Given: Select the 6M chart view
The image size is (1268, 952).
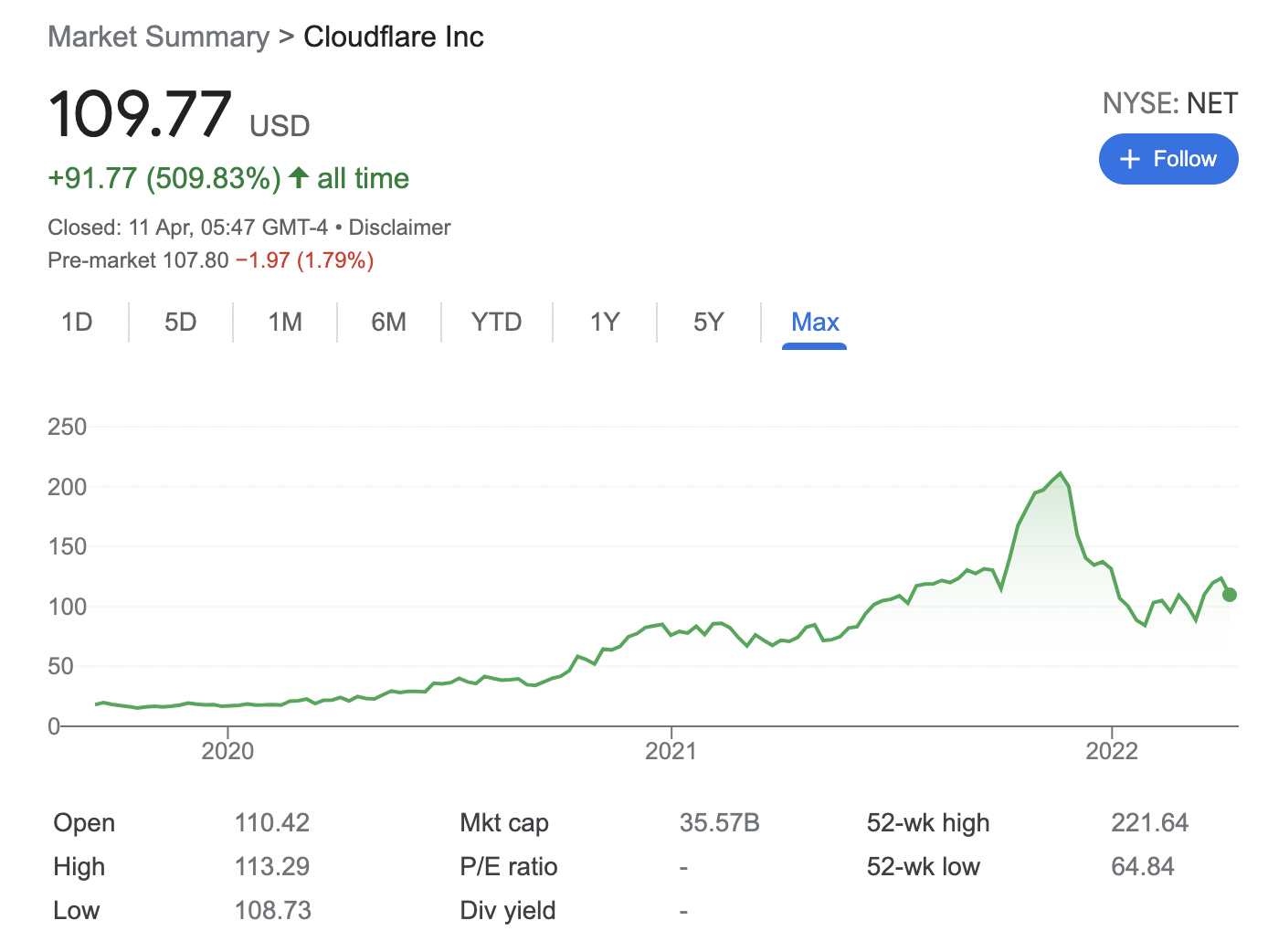Looking at the screenshot, I should pos(388,323).
